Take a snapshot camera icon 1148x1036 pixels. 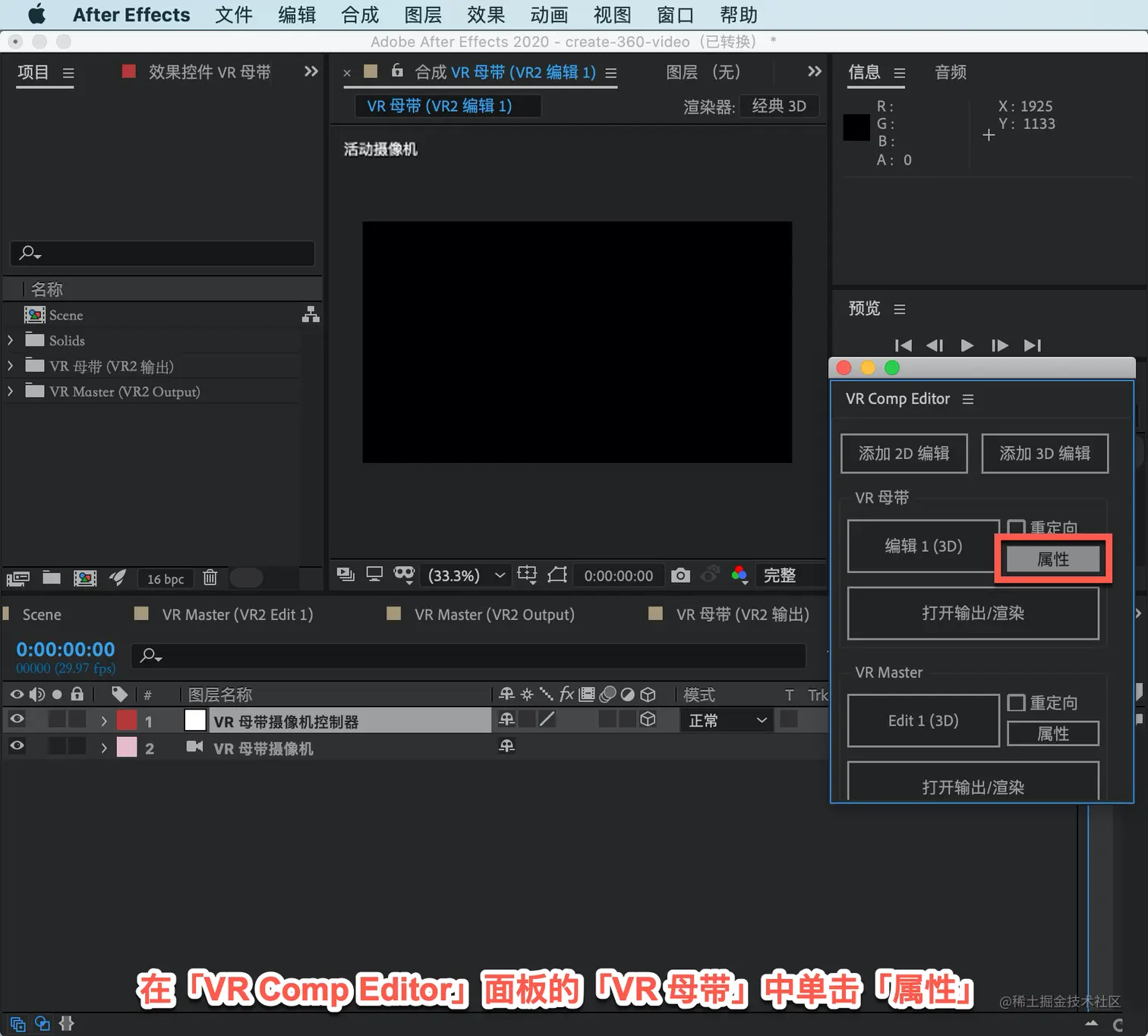pos(680,575)
